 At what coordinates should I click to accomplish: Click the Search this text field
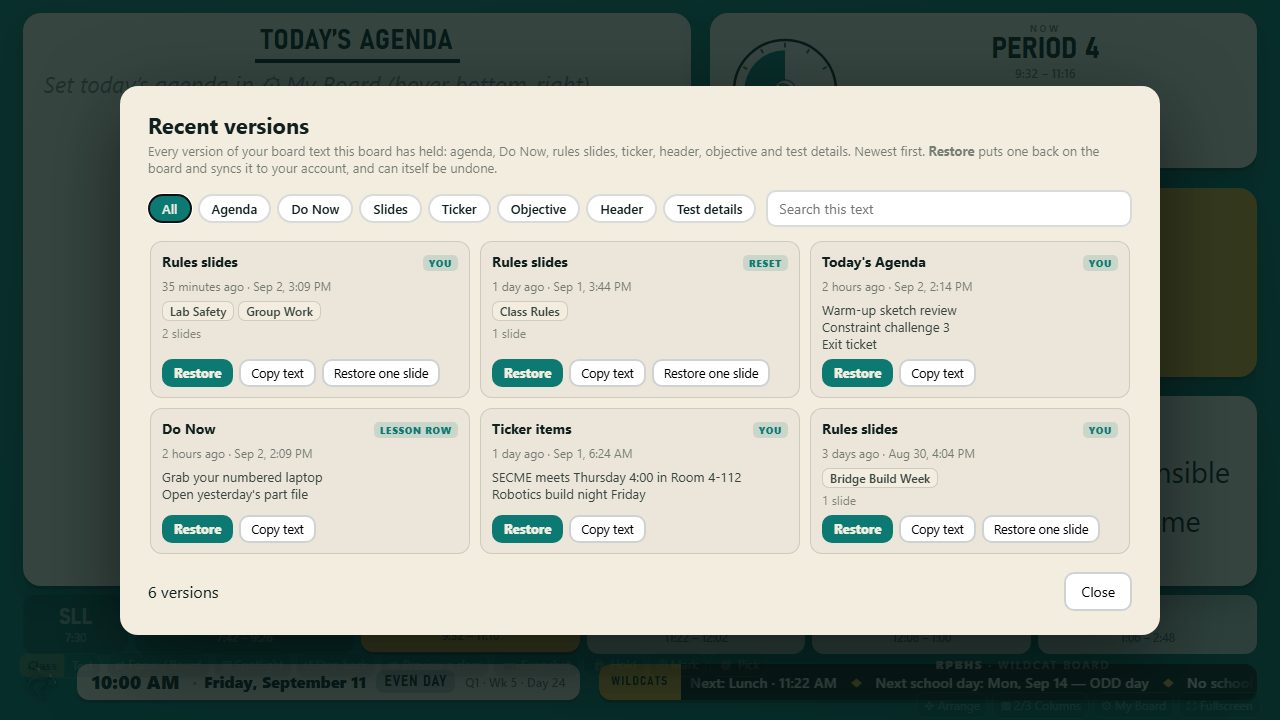(x=948, y=209)
